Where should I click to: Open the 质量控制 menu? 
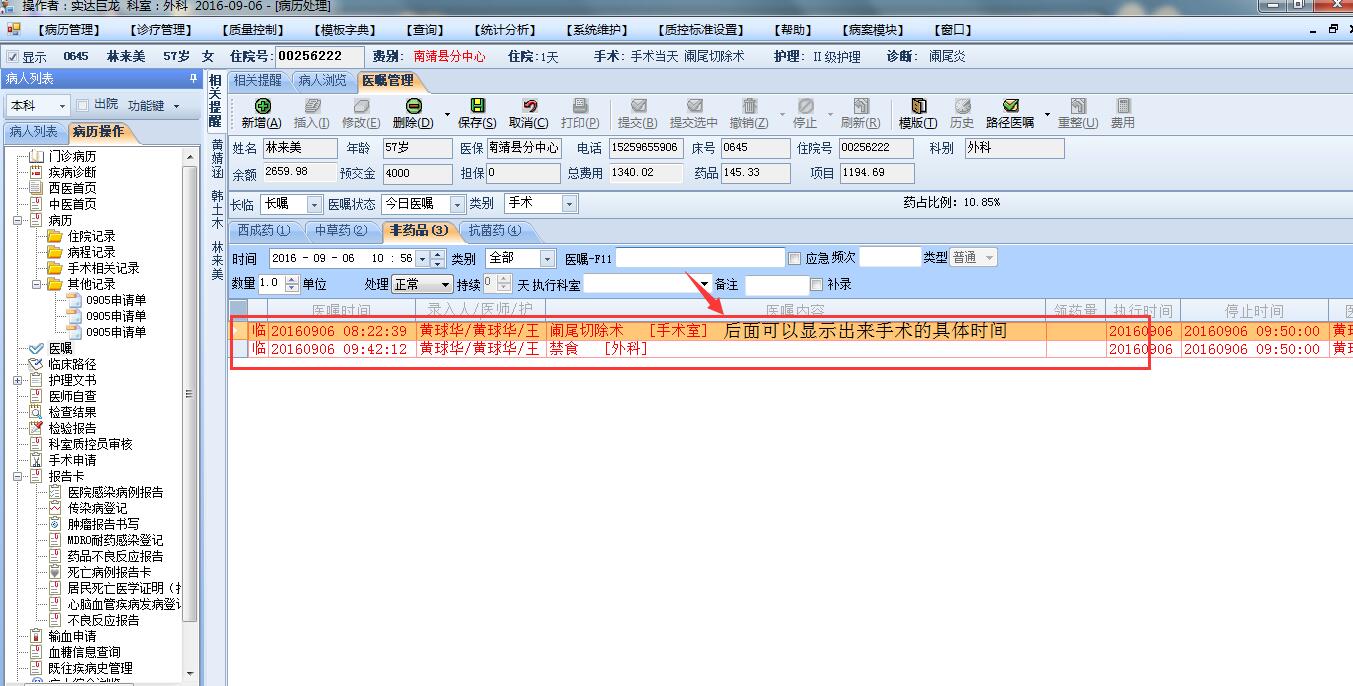pyautogui.click(x=253, y=30)
